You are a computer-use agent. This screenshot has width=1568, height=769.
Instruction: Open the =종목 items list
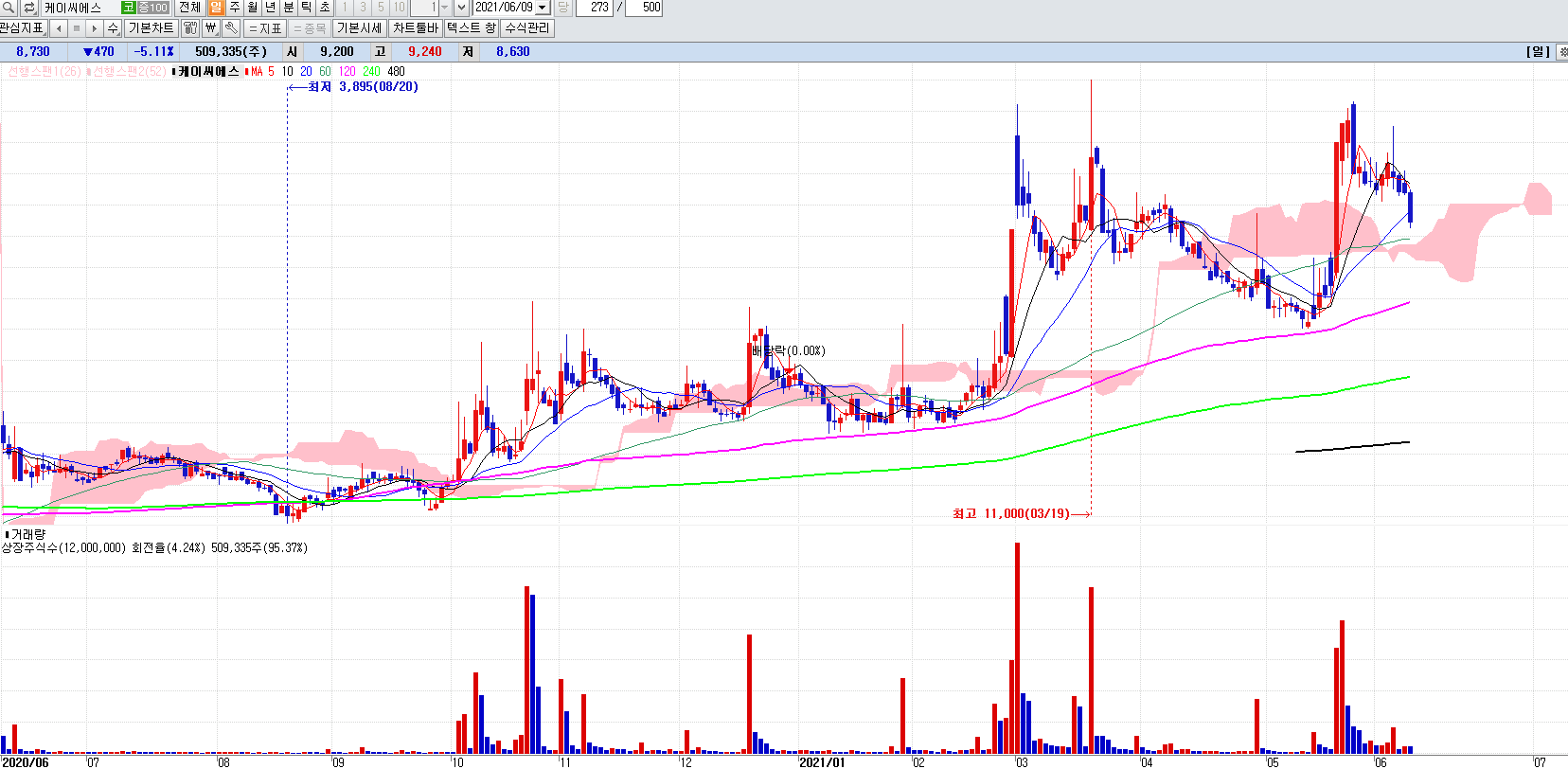click(310, 28)
